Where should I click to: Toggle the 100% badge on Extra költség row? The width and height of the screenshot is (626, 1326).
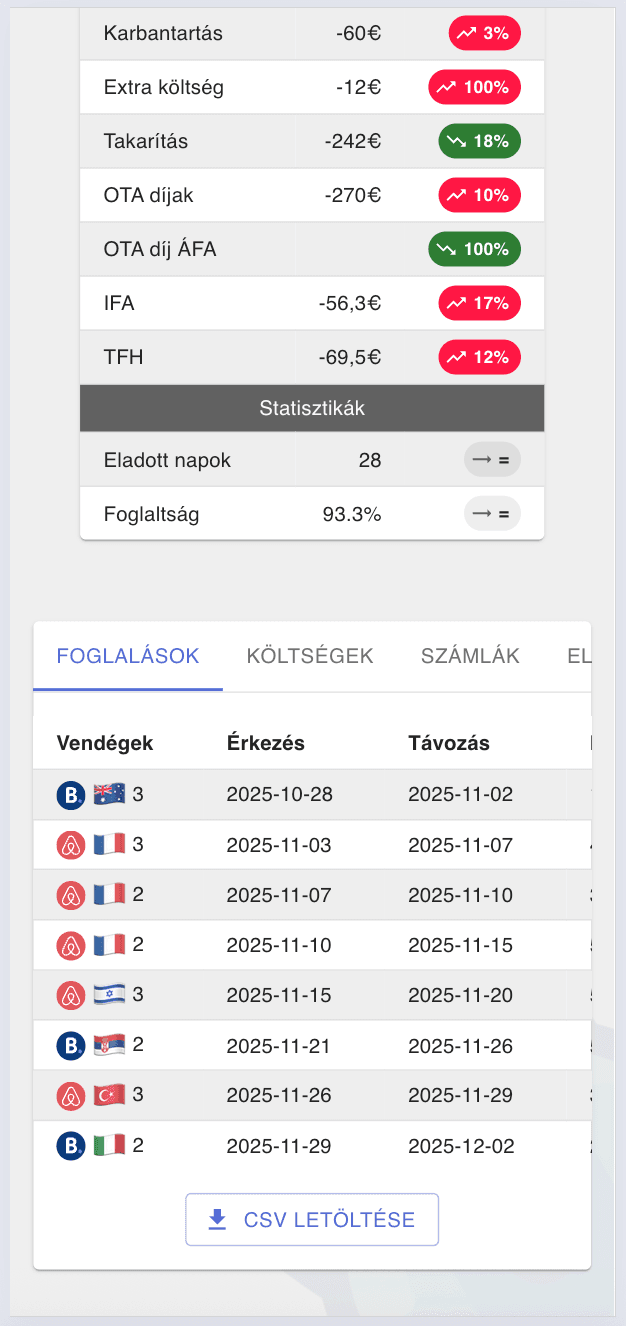475,87
